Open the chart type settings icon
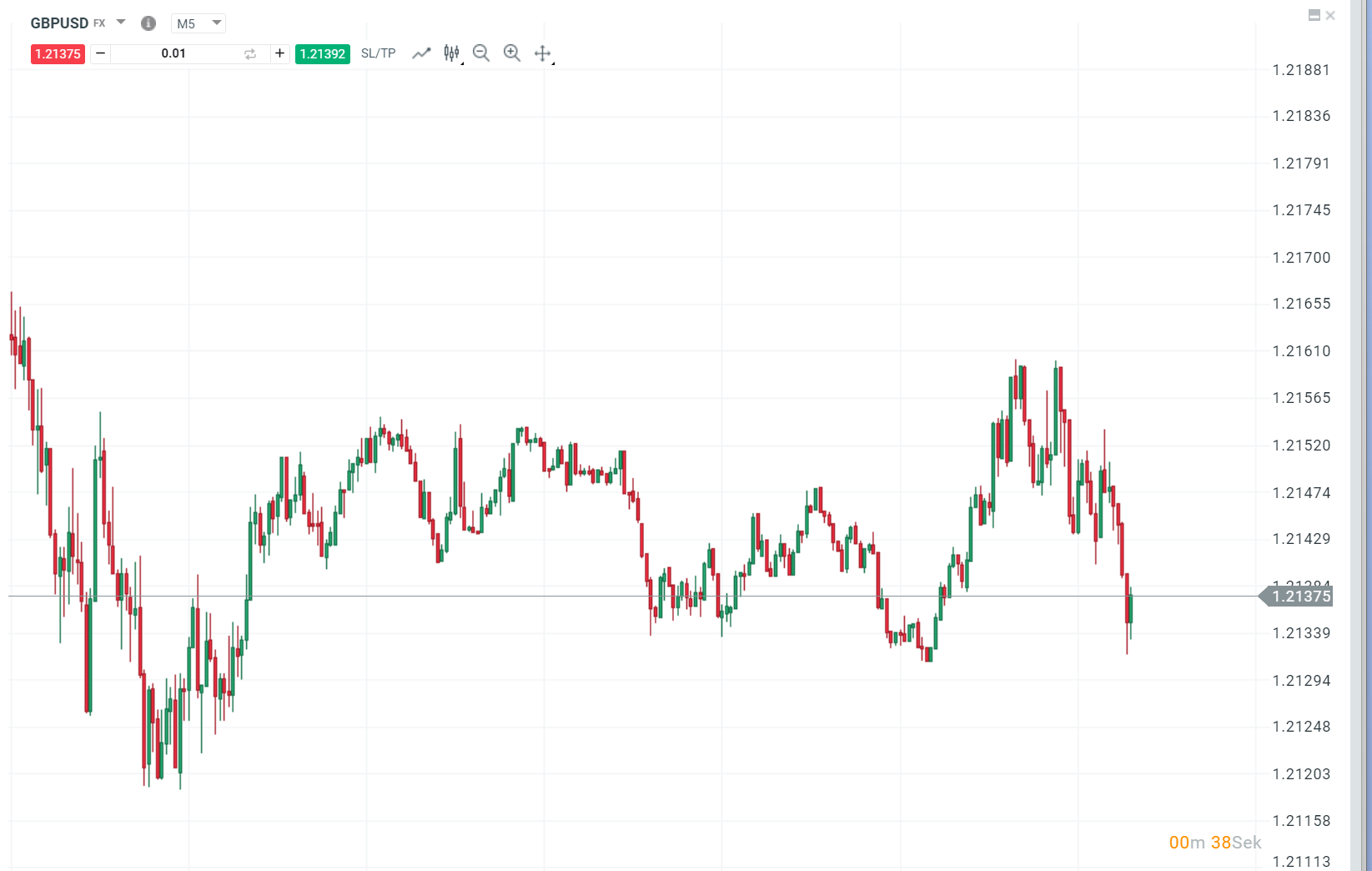This screenshot has width=1372, height=871. click(451, 53)
